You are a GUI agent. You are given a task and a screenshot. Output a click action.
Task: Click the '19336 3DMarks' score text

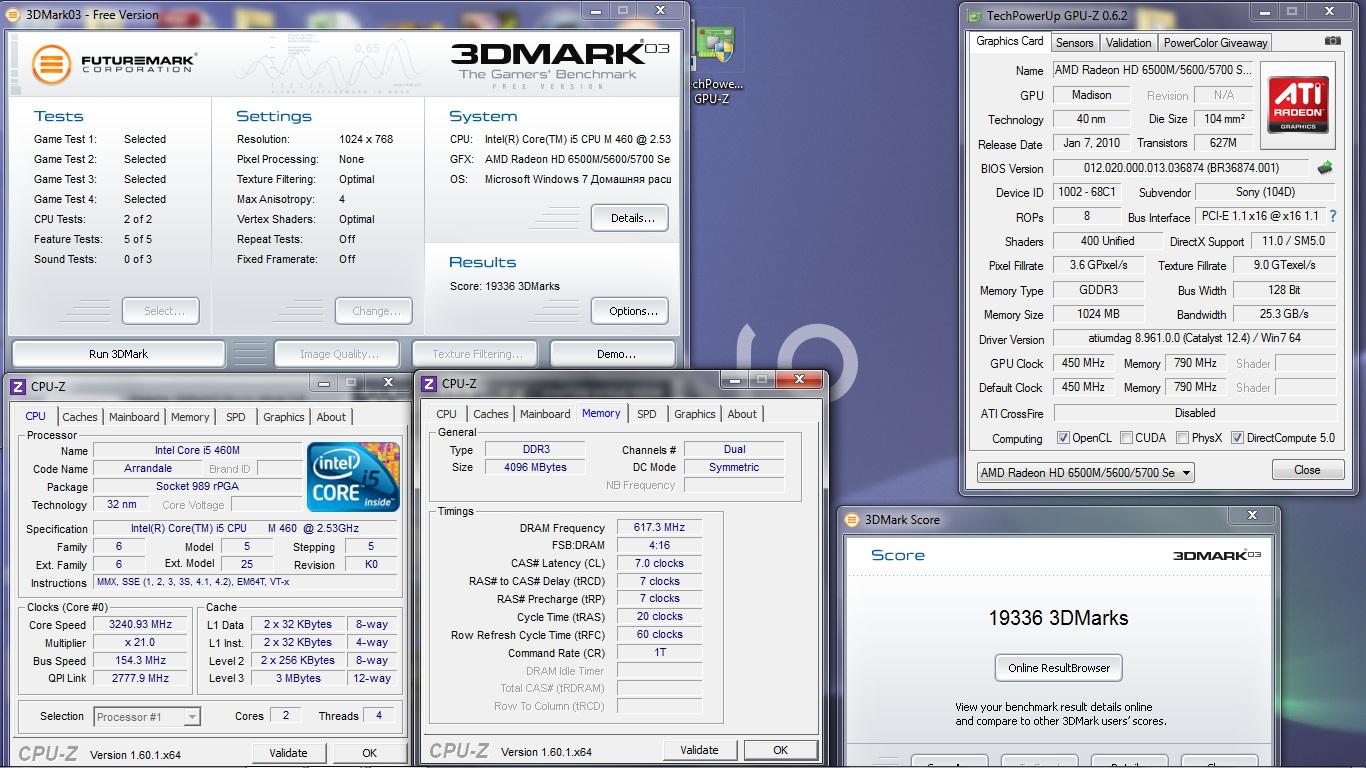1058,618
